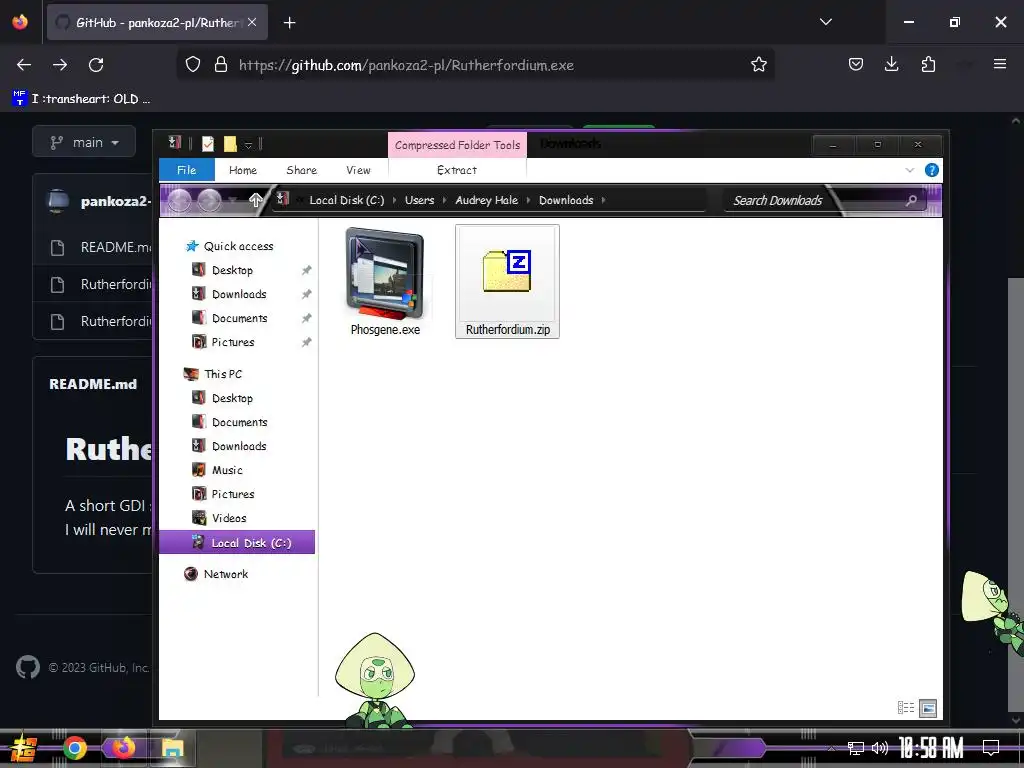Open Firefox downloads panel
1024x768 pixels.
pyautogui.click(x=891, y=64)
